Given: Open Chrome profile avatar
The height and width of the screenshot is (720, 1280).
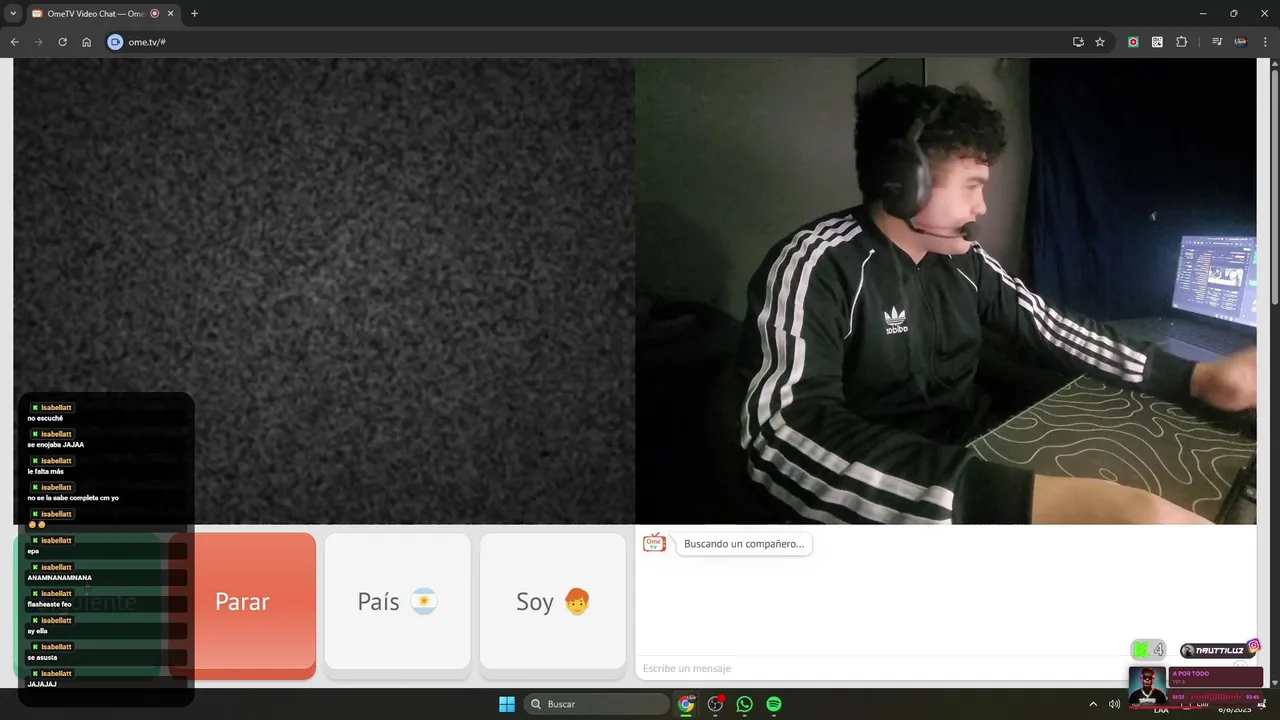Looking at the screenshot, I should (x=1241, y=42).
